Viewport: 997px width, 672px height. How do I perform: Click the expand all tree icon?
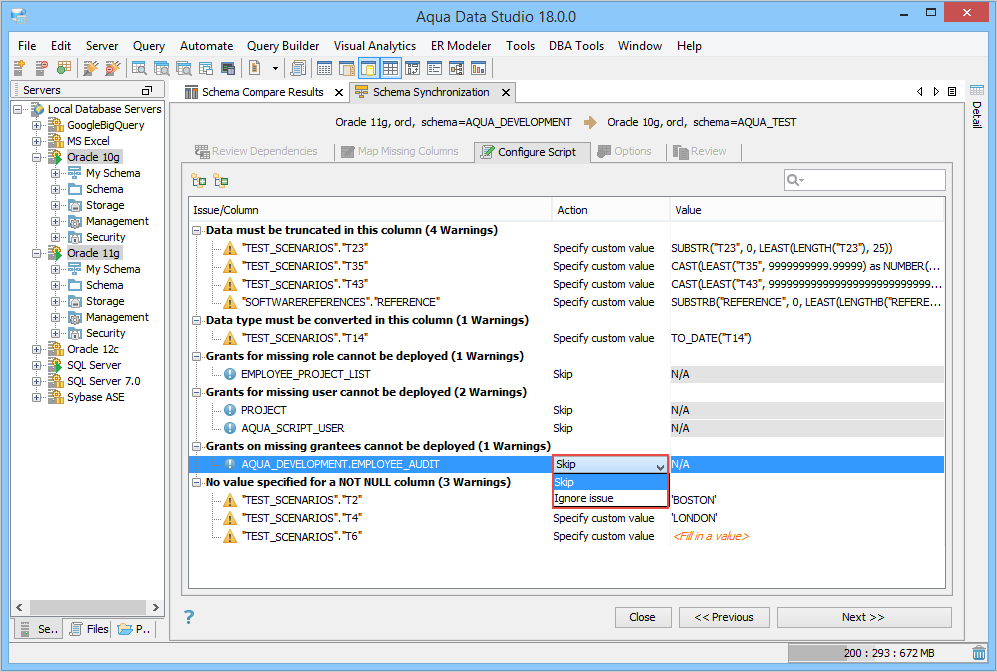coord(199,181)
